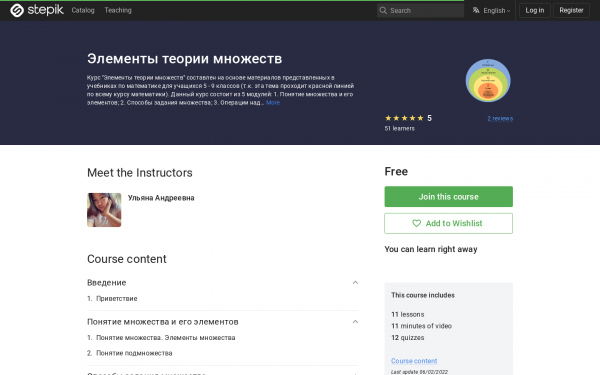The width and height of the screenshot is (600, 375).
Task: Click the 11 lessons entry
Action: click(x=408, y=314)
